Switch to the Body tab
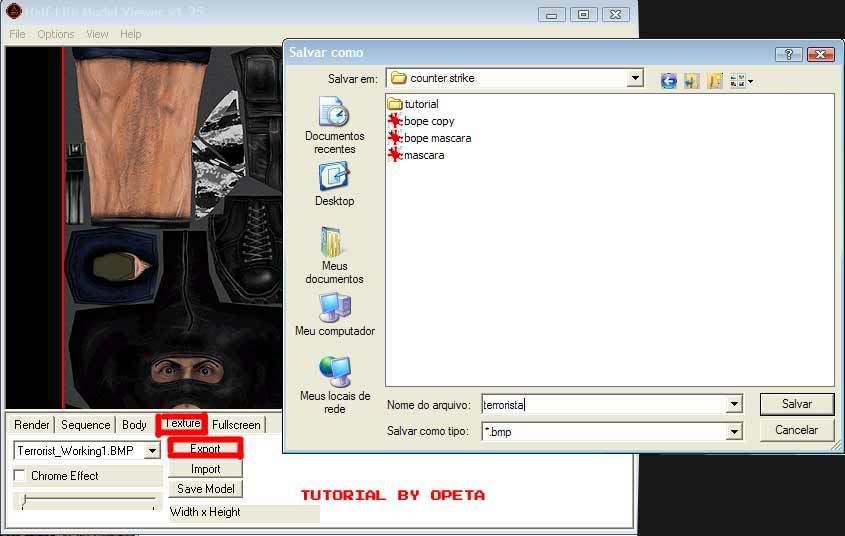The height and width of the screenshot is (536, 845). pyautogui.click(x=134, y=424)
